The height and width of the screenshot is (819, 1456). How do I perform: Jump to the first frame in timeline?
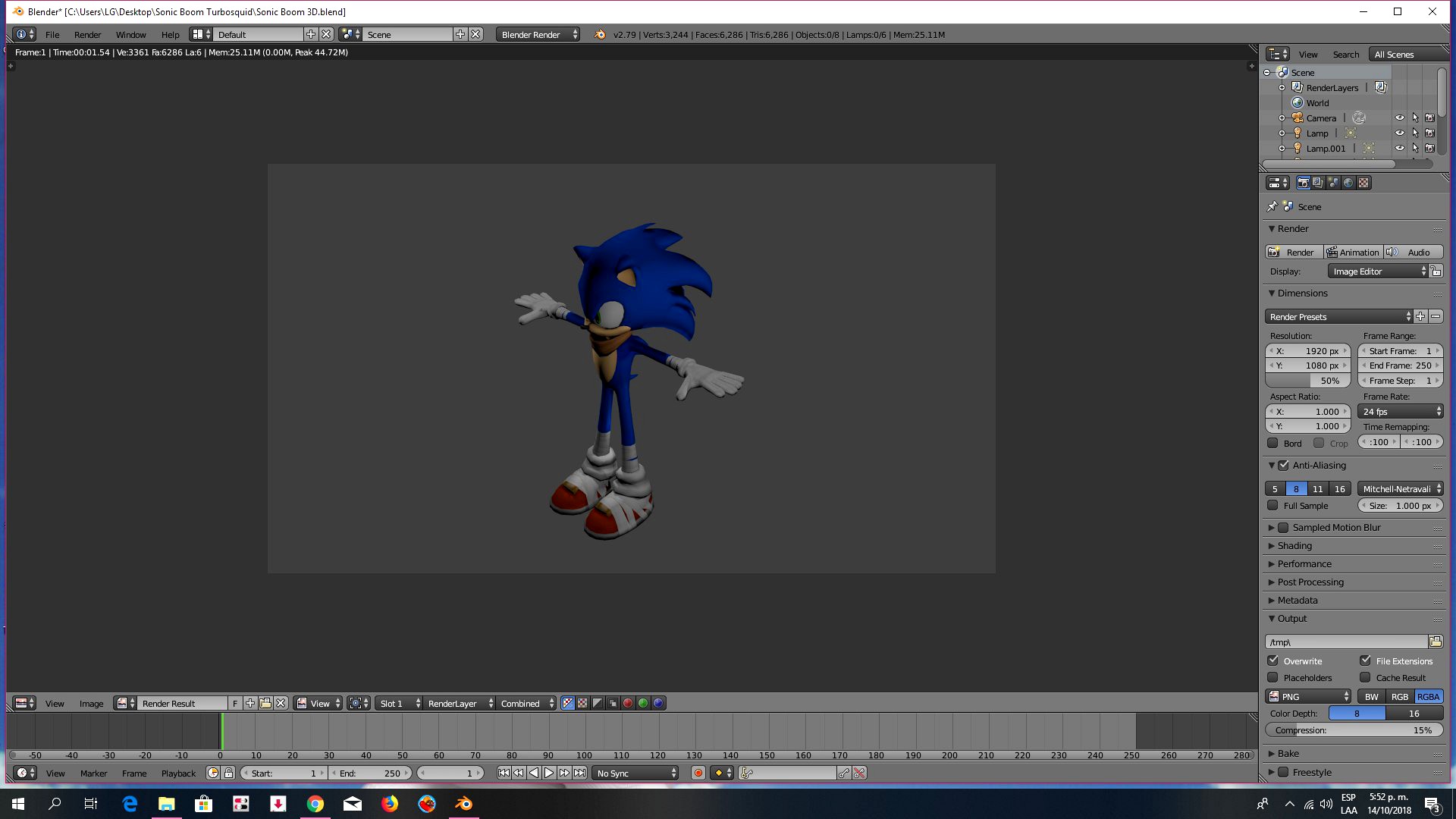[x=504, y=773]
